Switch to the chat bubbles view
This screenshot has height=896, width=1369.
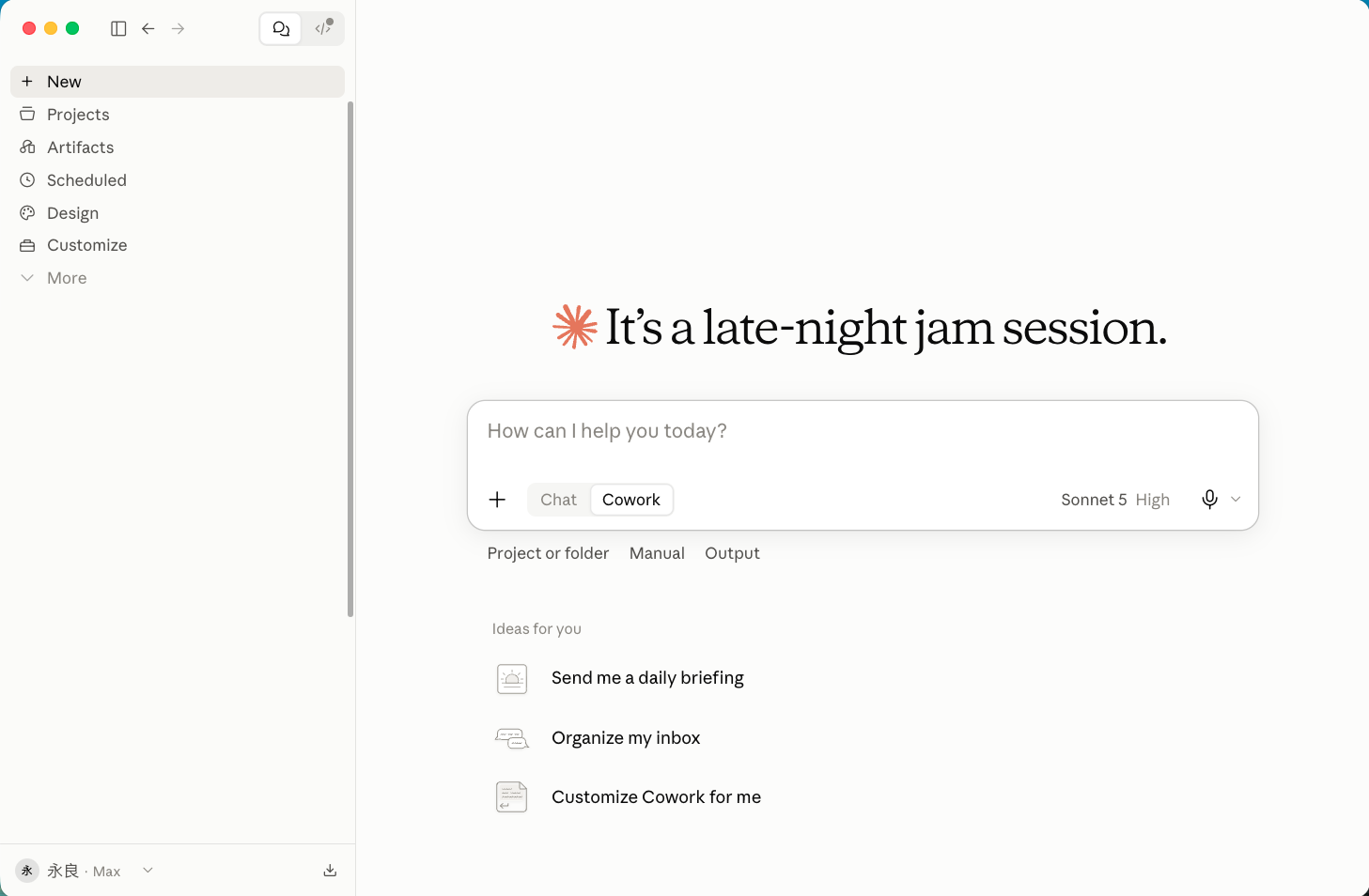coord(281,28)
